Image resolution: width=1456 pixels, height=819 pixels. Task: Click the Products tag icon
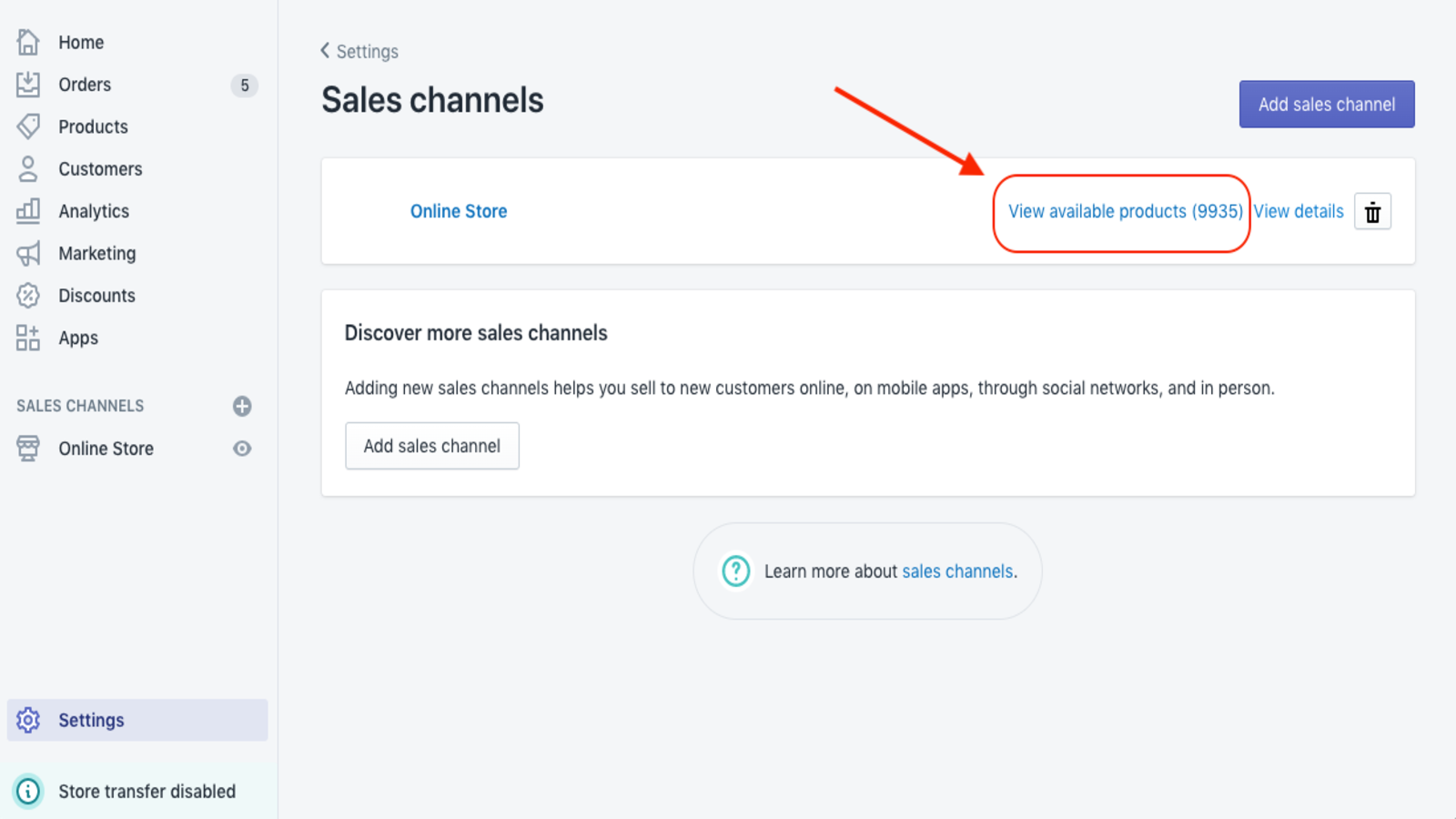coord(28,126)
